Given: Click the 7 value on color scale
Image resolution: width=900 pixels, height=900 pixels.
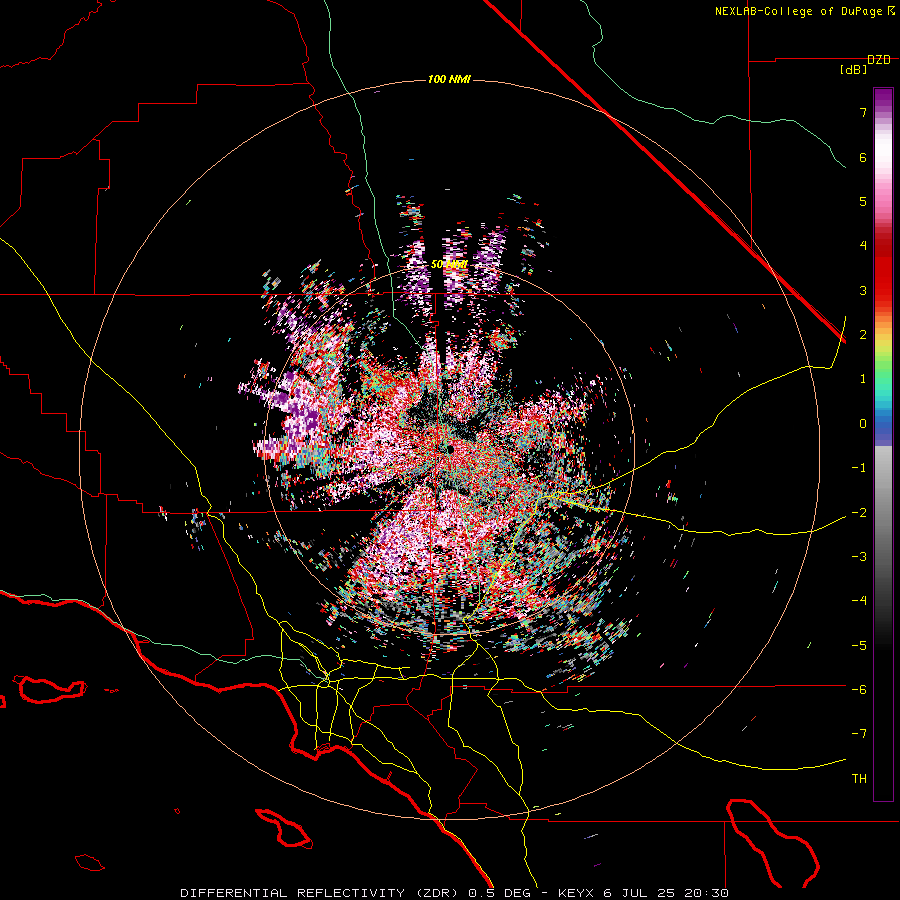Looking at the screenshot, I should pyautogui.click(x=863, y=112).
